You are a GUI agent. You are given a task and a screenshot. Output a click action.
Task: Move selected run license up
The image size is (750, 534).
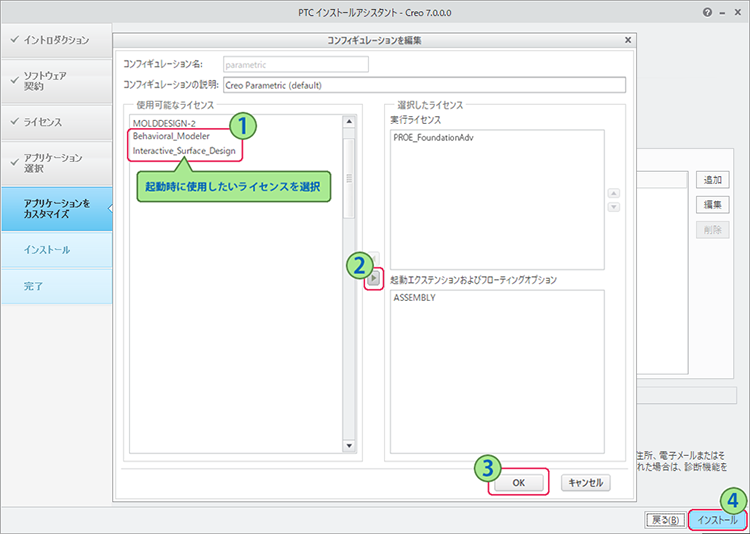coord(614,194)
